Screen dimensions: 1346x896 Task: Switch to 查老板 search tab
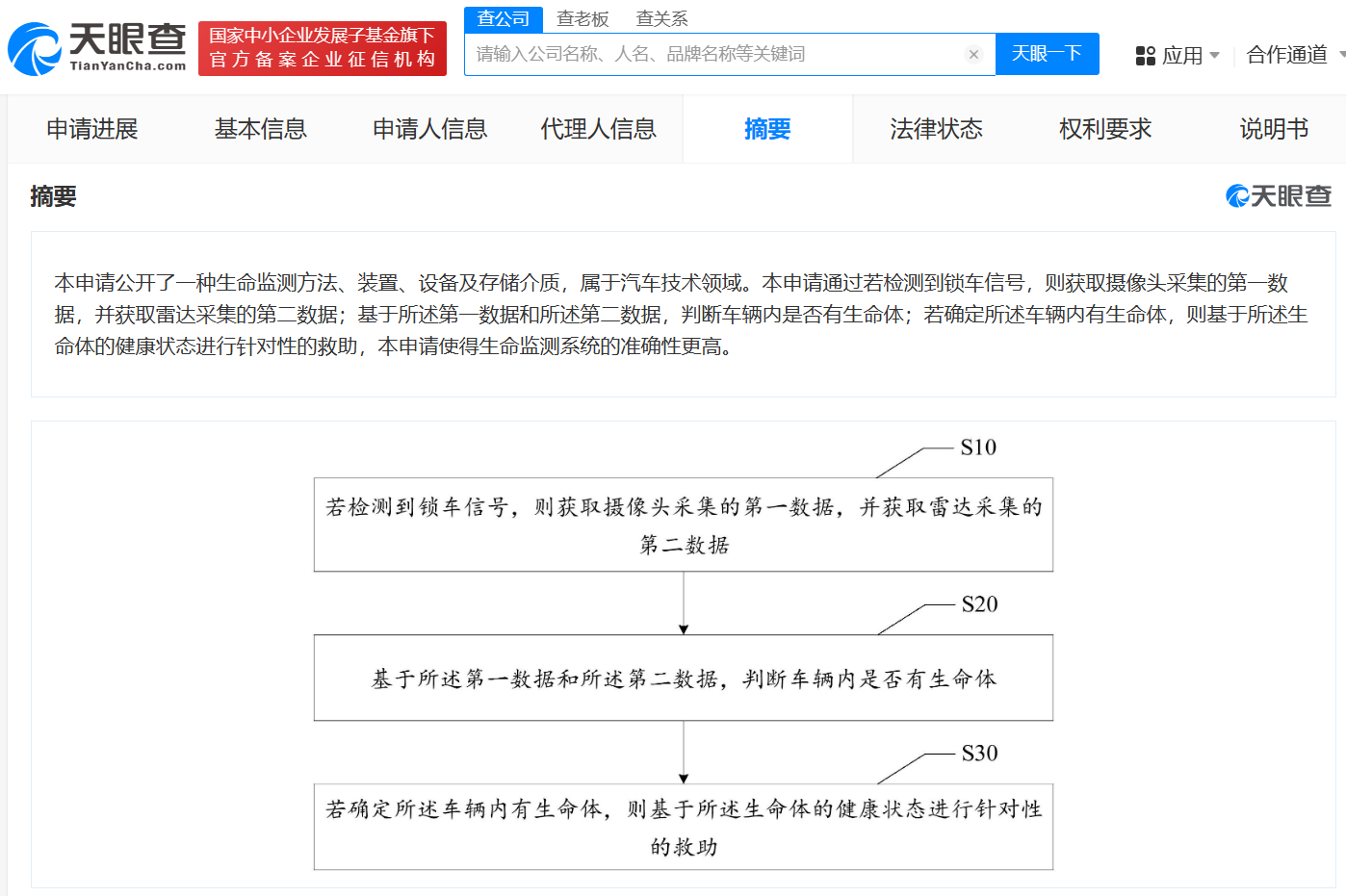pyautogui.click(x=582, y=19)
